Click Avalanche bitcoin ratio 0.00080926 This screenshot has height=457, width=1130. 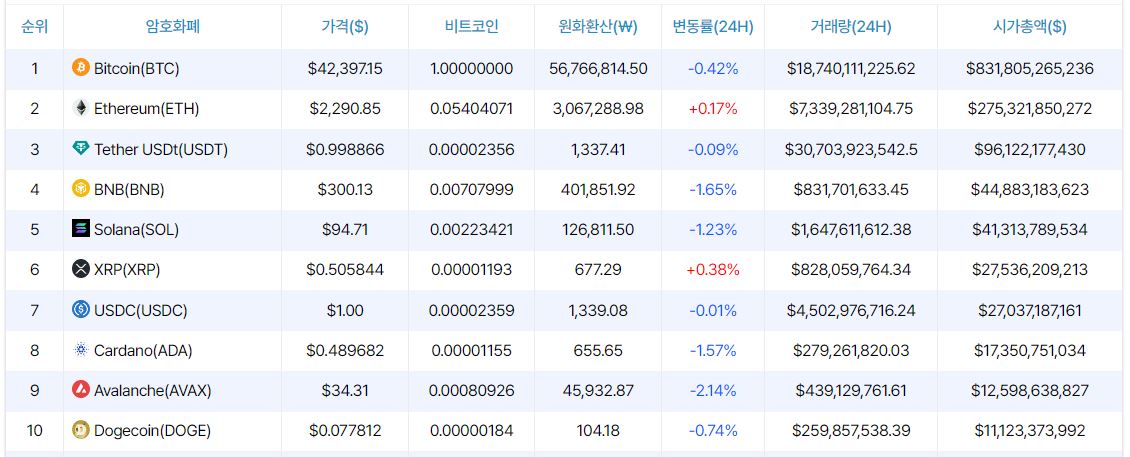(x=471, y=391)
